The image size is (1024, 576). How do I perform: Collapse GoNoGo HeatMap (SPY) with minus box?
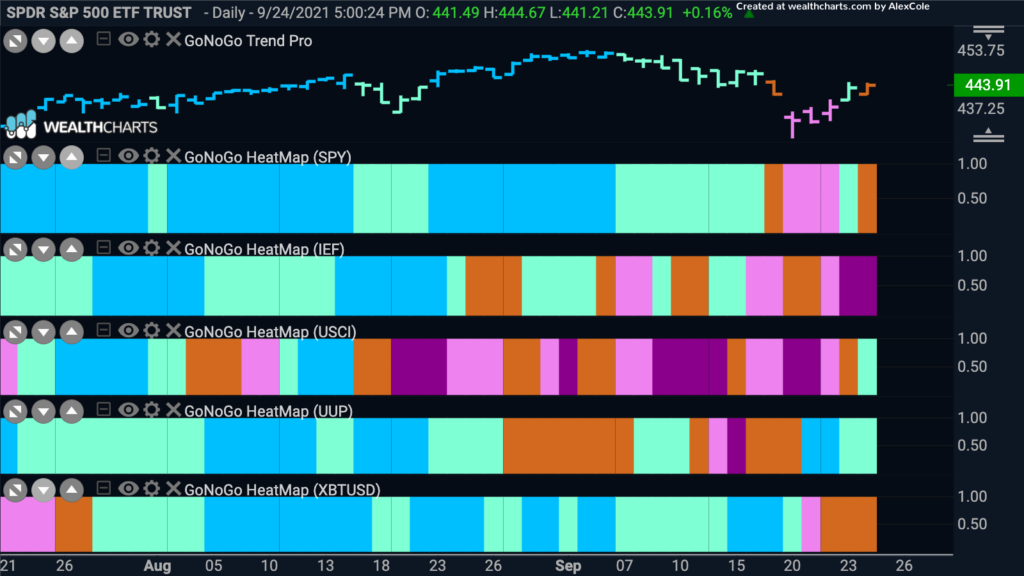(x=103, y=155)
